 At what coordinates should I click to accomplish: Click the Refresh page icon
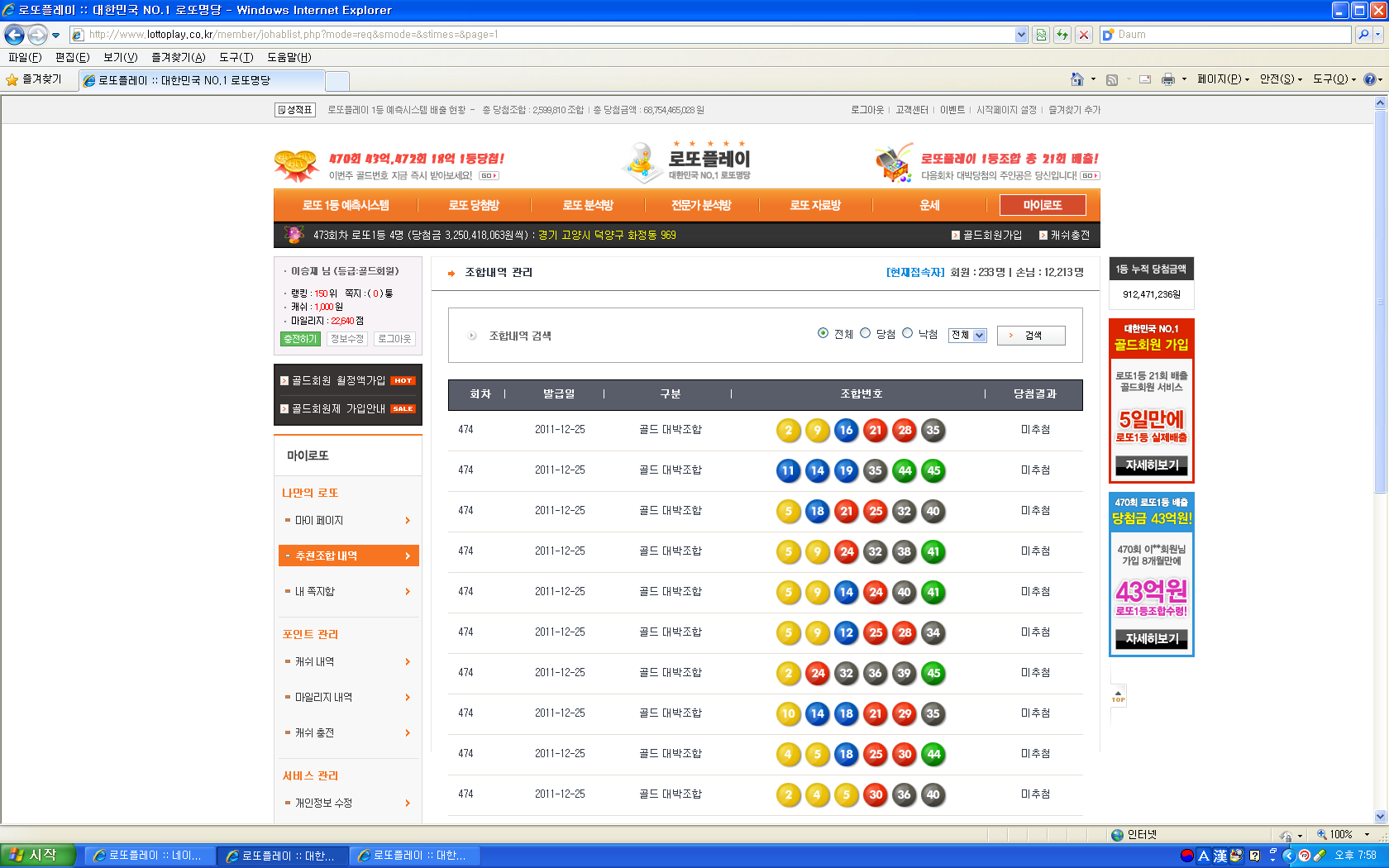click(x=1062, y=35)
